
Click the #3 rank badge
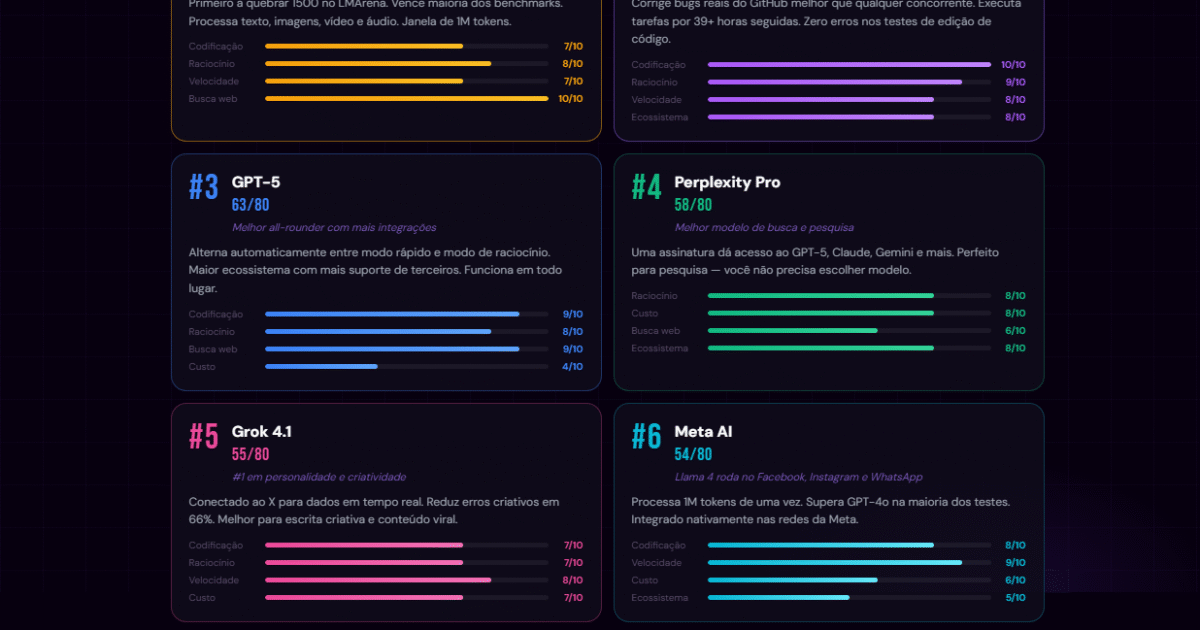click(x=204, y=187)
